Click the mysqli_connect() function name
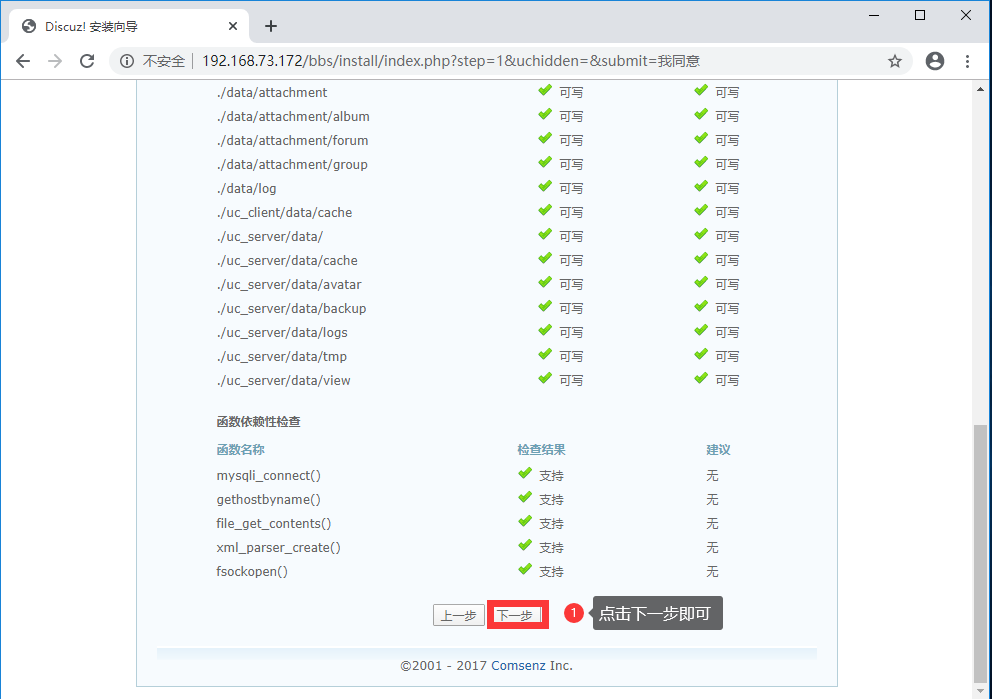The width and height of the screenshot is (992, 699). (269, 476)
